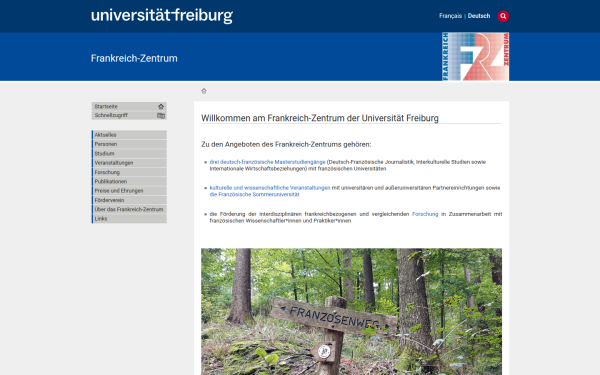Open the Personen menu item
600x375 pixels.
(129, 144)
